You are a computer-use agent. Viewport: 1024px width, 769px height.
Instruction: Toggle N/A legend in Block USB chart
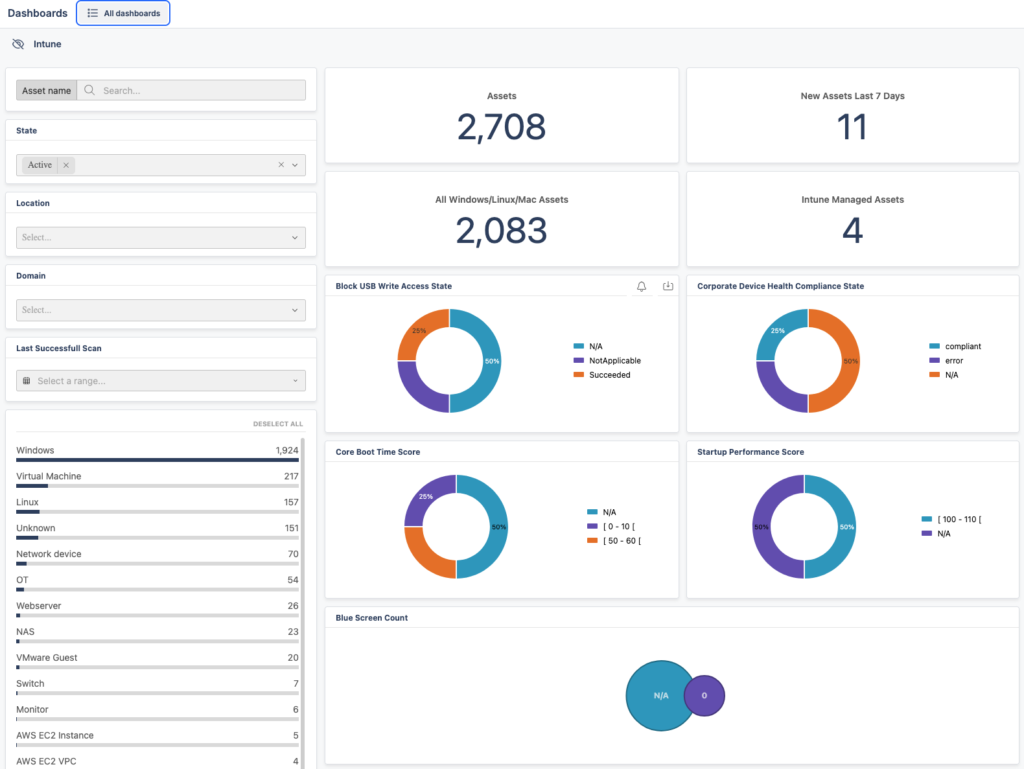pos(588,347)
